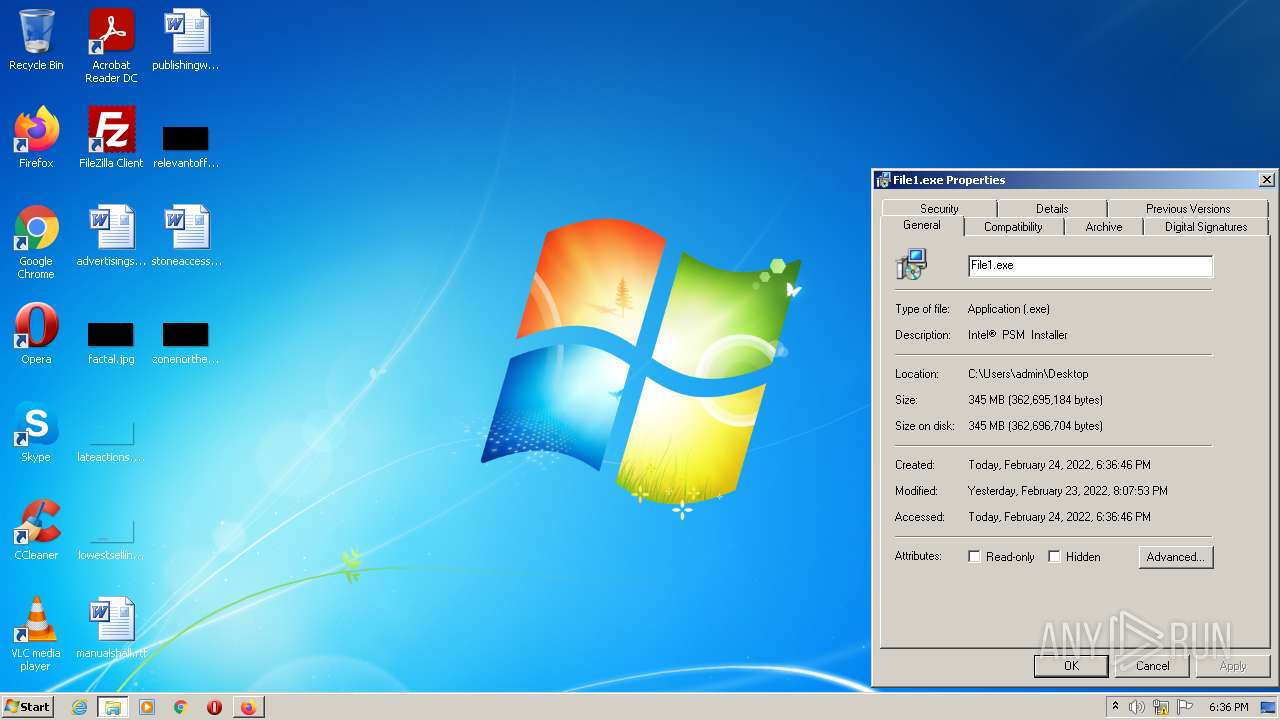The image size is (1280, 720).
Task: Select the publishingw... Word document icon
Action: point(186,41)
